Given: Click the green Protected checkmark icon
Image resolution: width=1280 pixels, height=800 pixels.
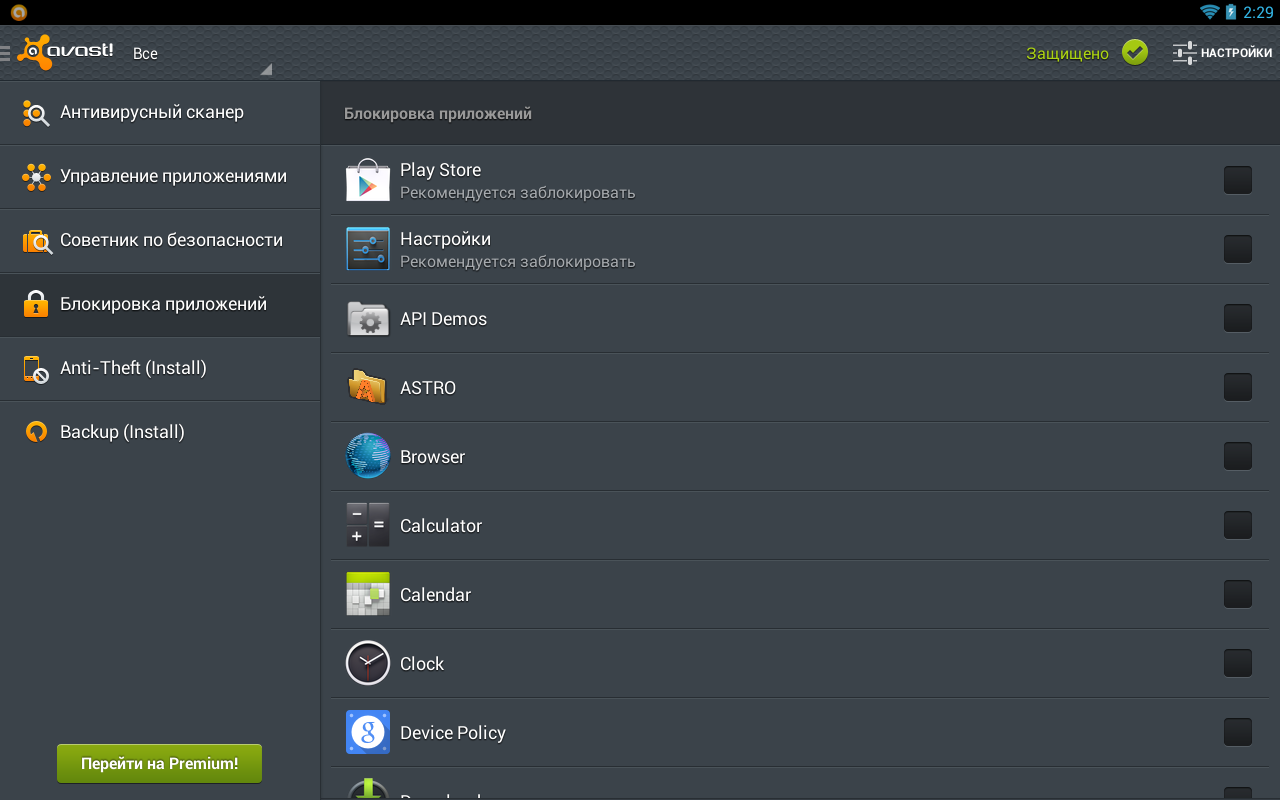Looking at the screenshot, I should click(x=1134, y=52).
